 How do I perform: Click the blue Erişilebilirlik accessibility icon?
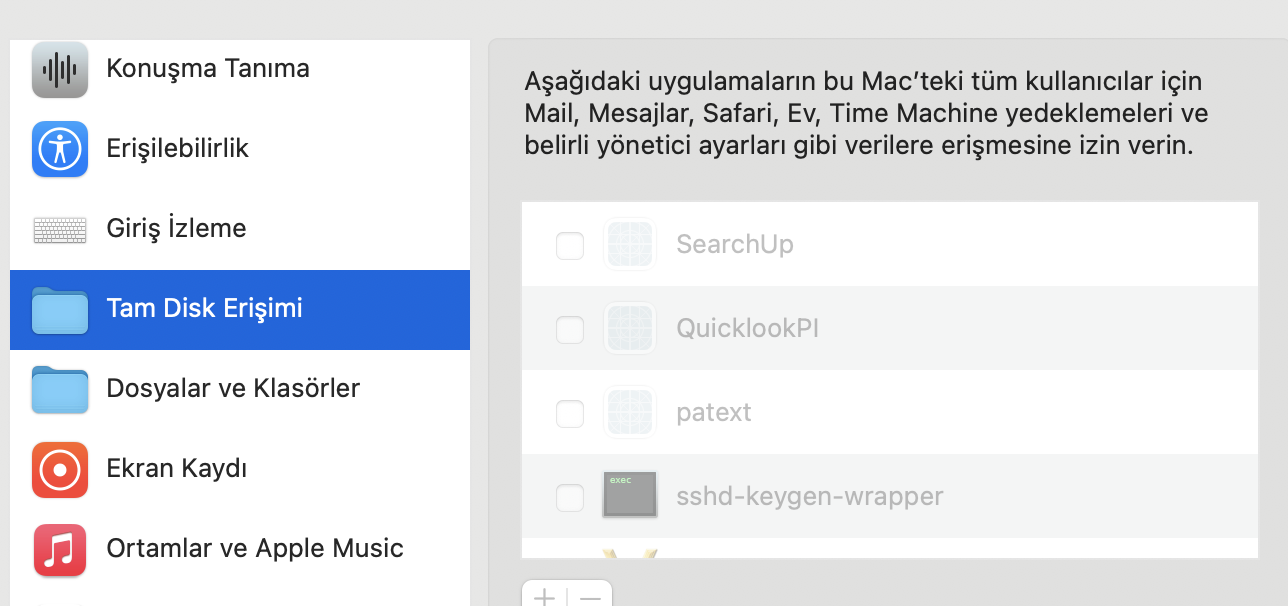(60, 149)
